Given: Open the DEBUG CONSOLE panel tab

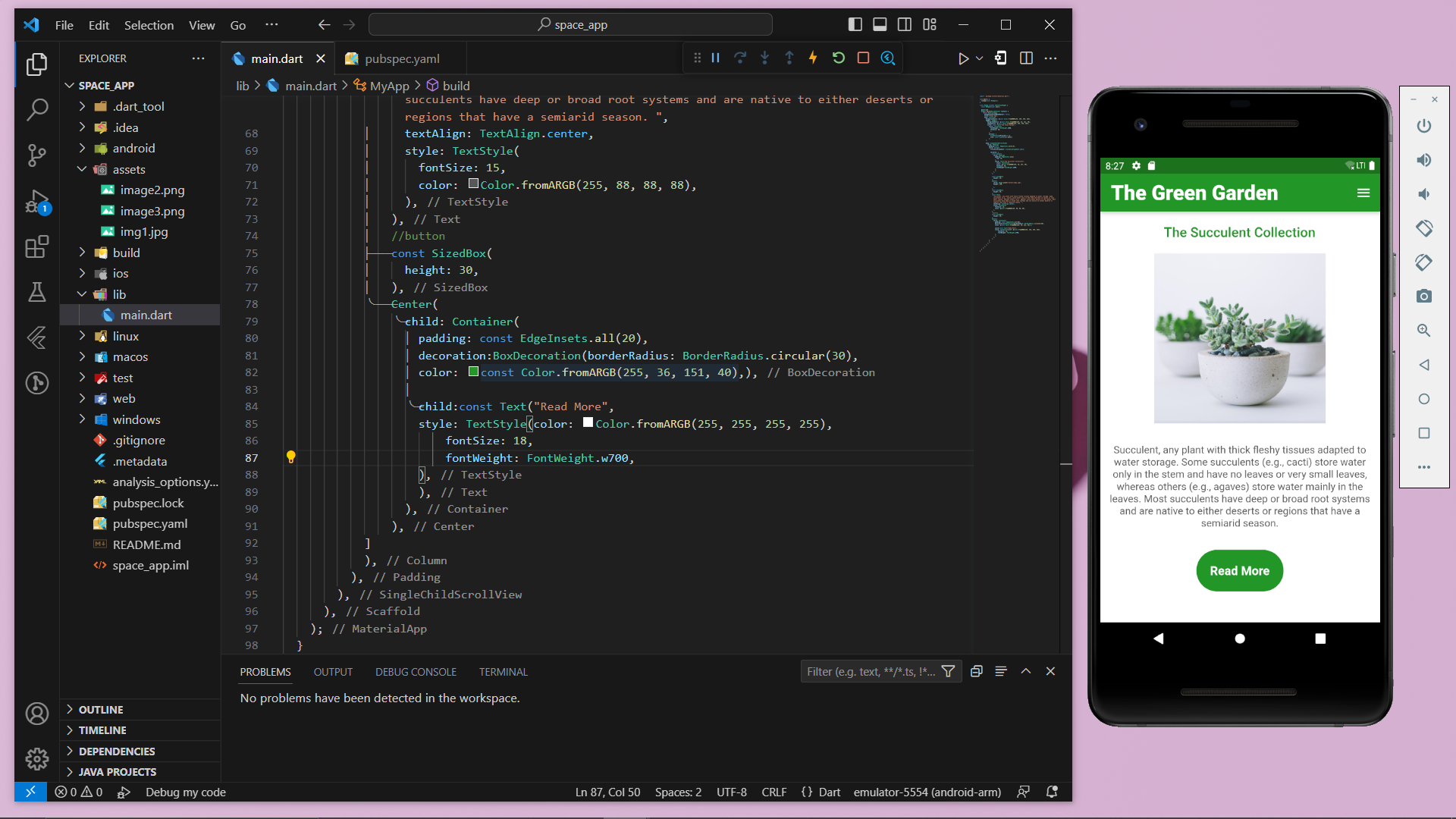Looking at the screenshot, I should tap(416, 672).
